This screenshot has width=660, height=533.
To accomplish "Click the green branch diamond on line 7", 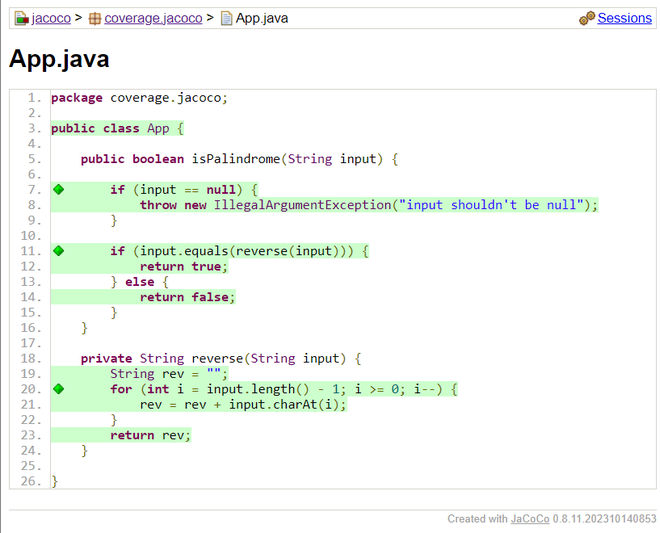I will click(59, 189).
